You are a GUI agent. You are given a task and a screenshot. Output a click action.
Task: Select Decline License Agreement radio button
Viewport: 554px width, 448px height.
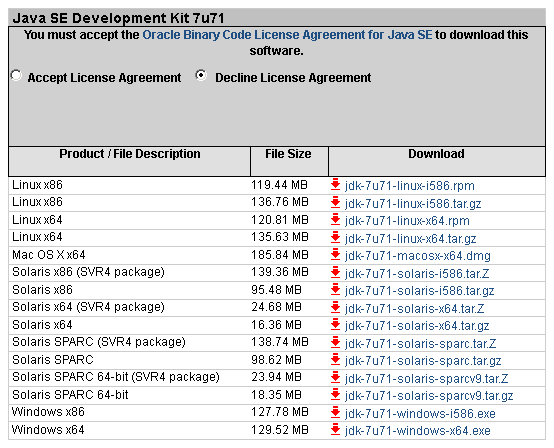(x=201, y=75)
